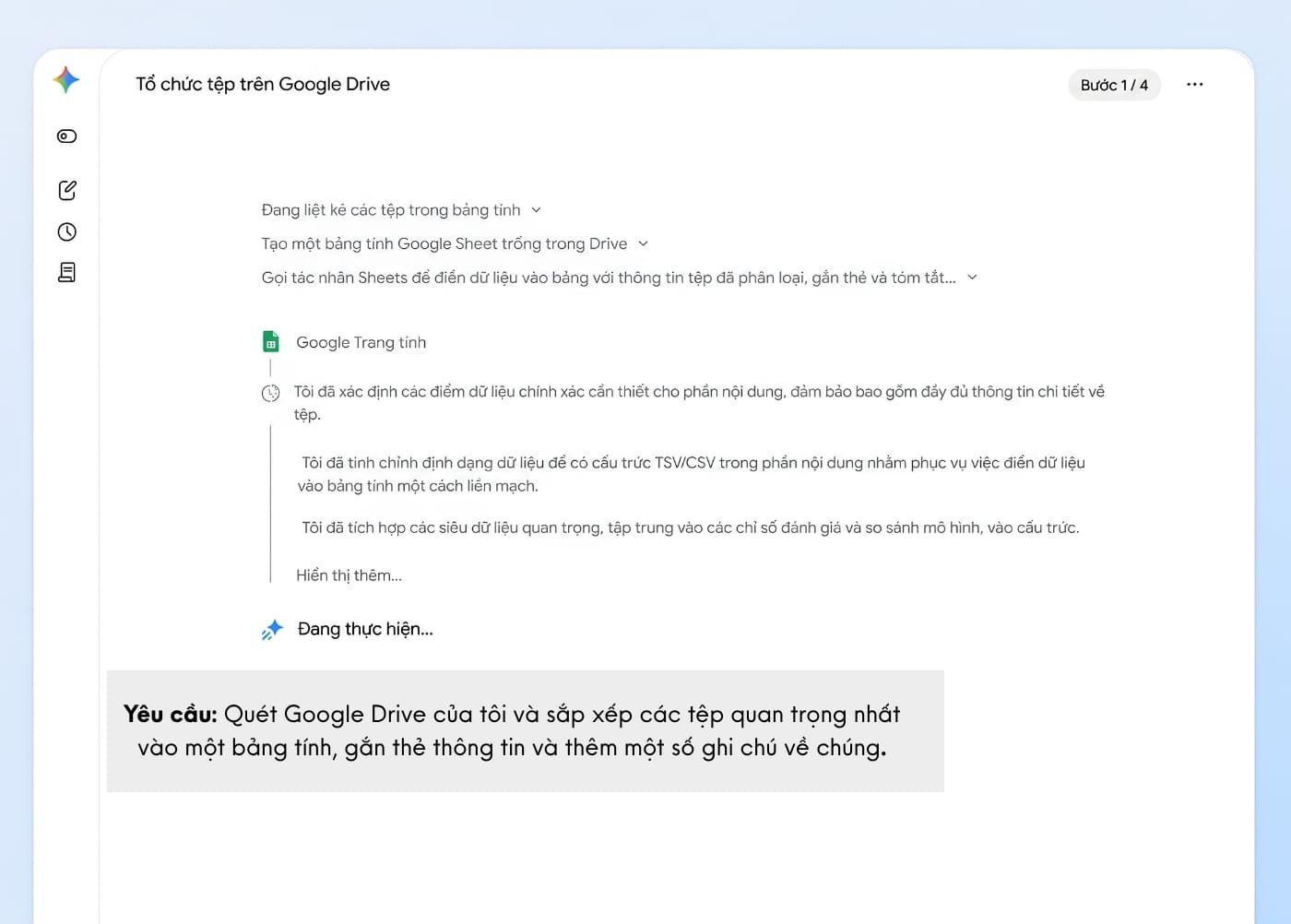
Task: Click the Gemini sparkle logo
Action: [66, 80]
